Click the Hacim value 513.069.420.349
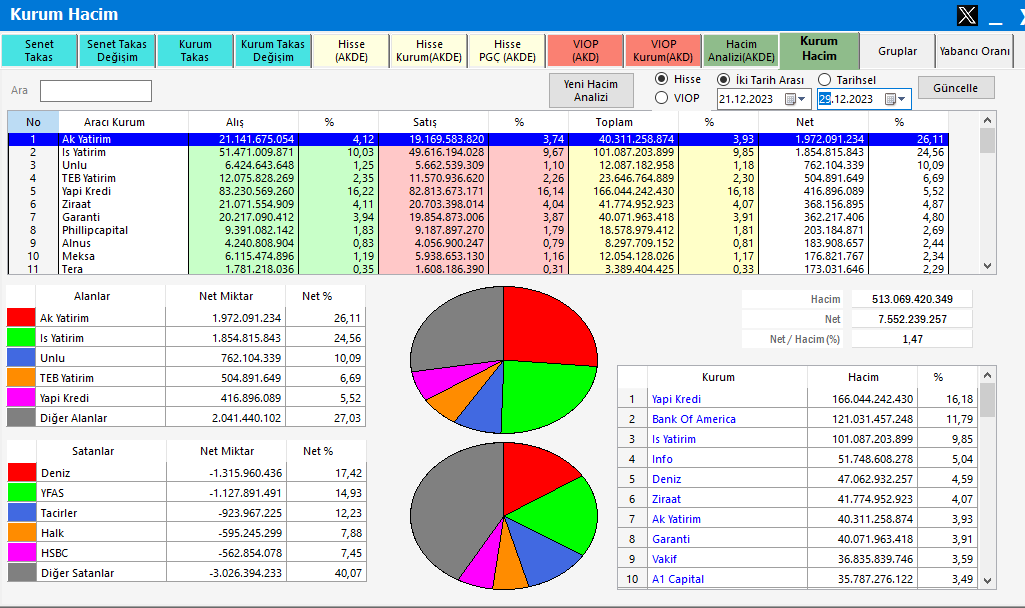This screenshot has width=1025, height=608. coord(912,299)
